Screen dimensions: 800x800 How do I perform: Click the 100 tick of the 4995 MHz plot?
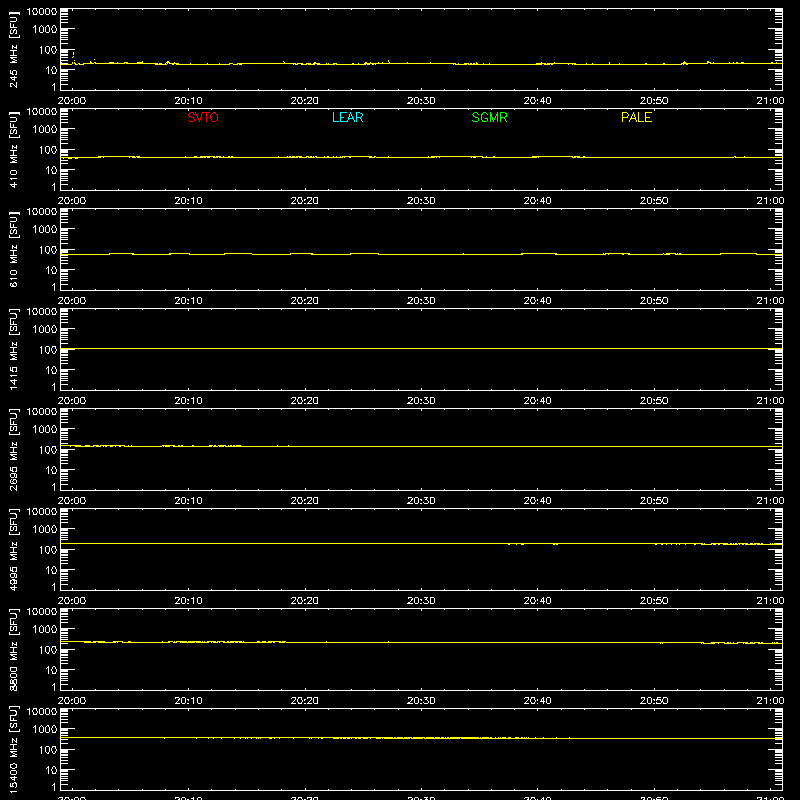[48, 550]
